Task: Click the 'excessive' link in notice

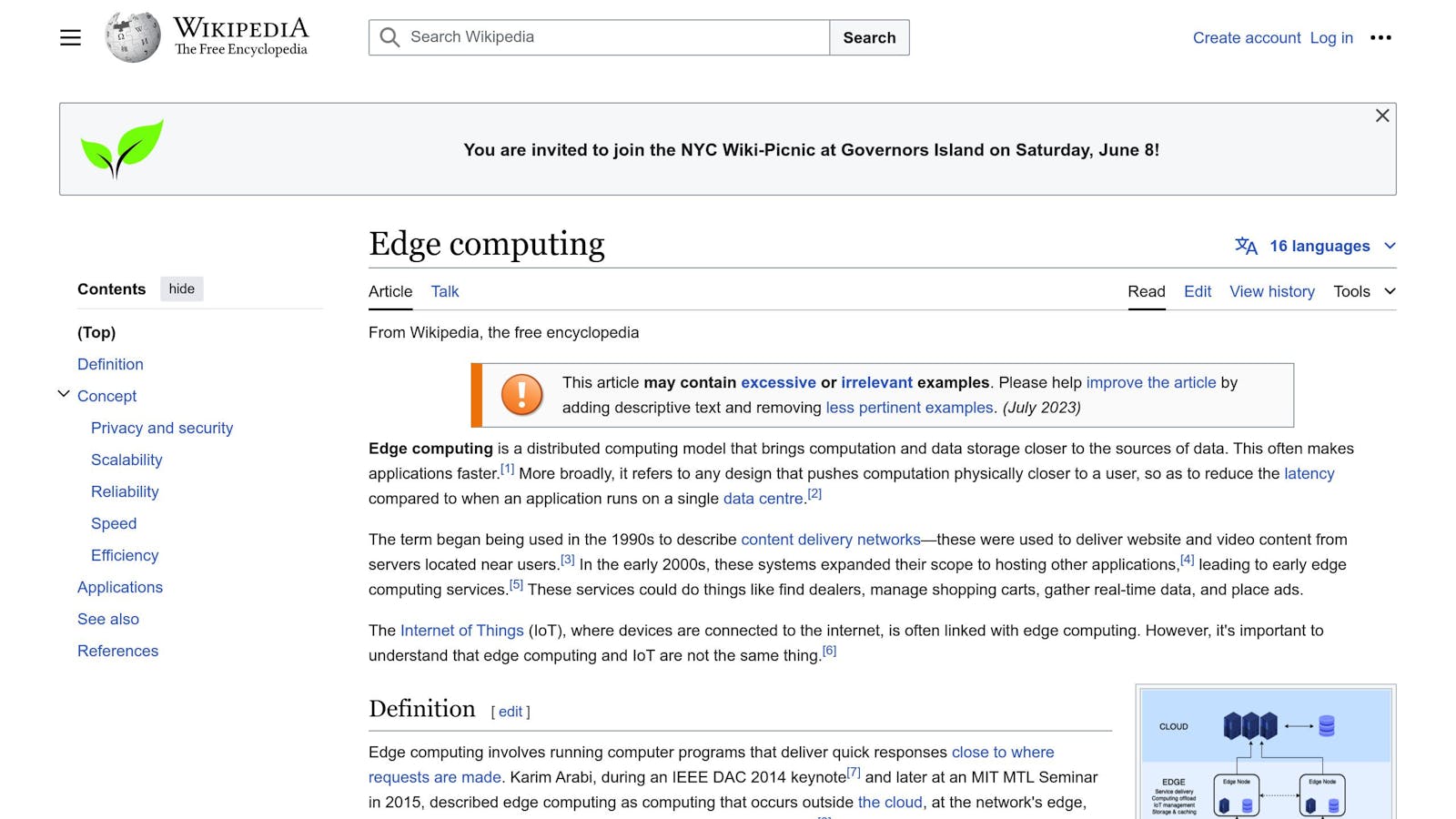Action: (x=778, y=382)
